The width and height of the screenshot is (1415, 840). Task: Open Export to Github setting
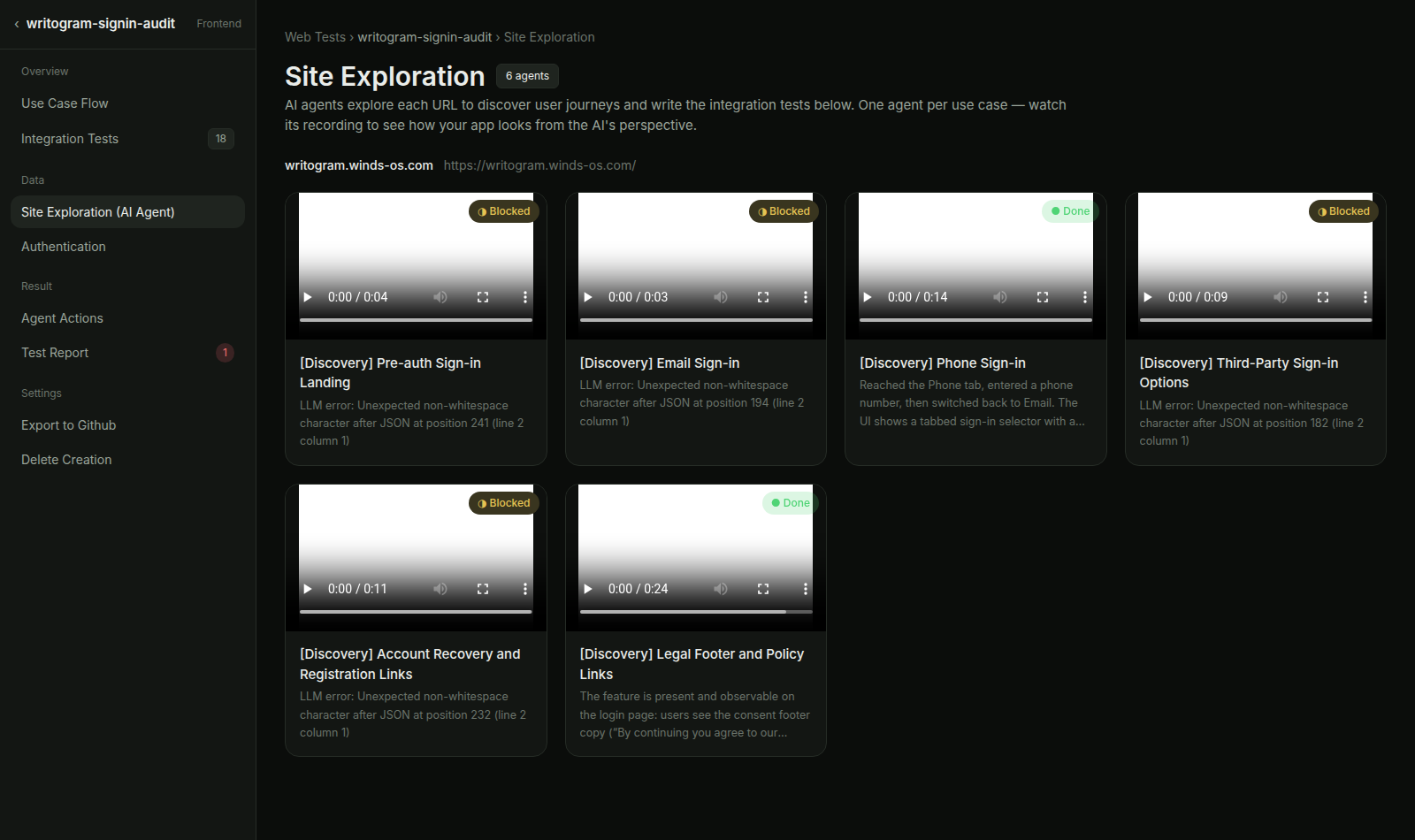(x=127, y=425)
